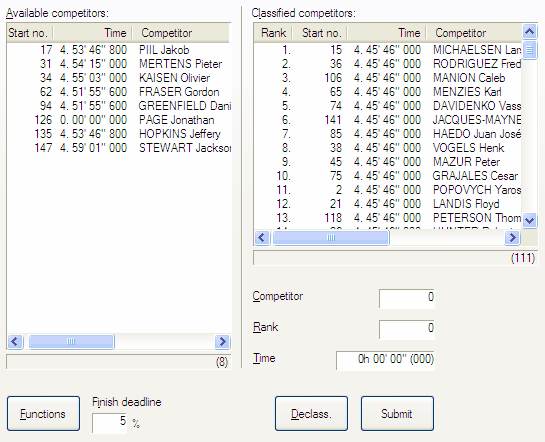Click classified list horizontal scrollbar thumb
The image size is (545, 442).
pyautogui.click(x=331, y=238)
